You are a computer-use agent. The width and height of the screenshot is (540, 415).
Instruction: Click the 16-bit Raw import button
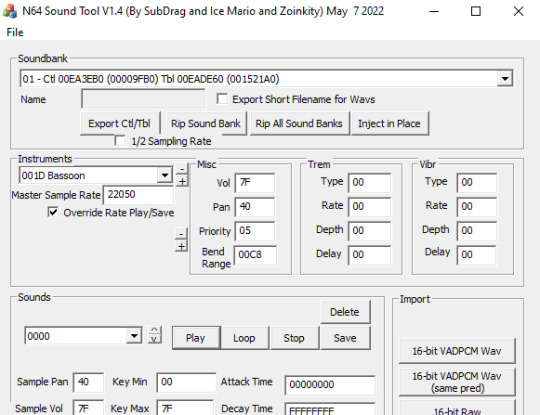[457, 408]
